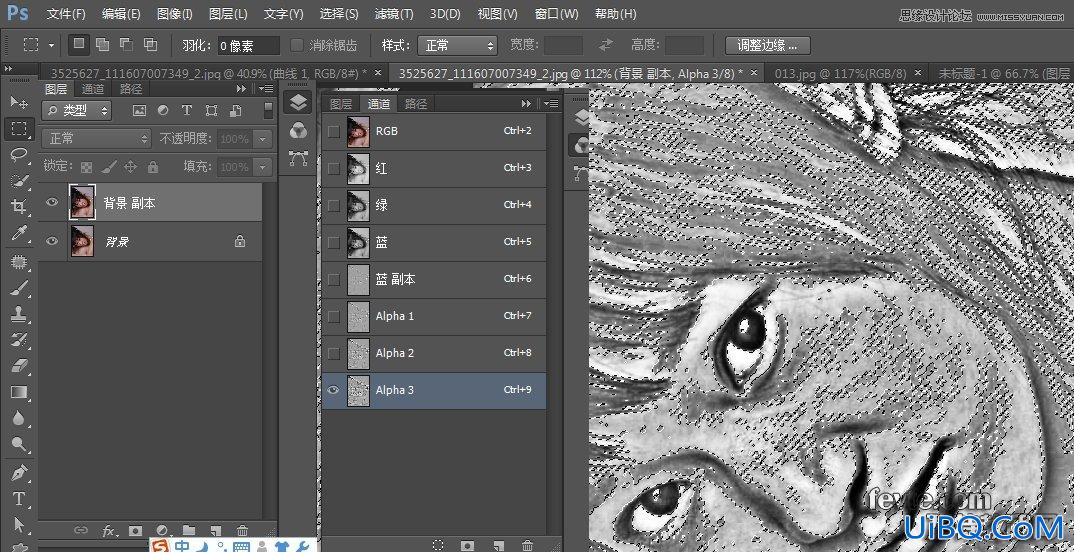This screenshot has width=1074, height=552.
Task: Show the Alpha 2 channel
Action: point(334,353)
